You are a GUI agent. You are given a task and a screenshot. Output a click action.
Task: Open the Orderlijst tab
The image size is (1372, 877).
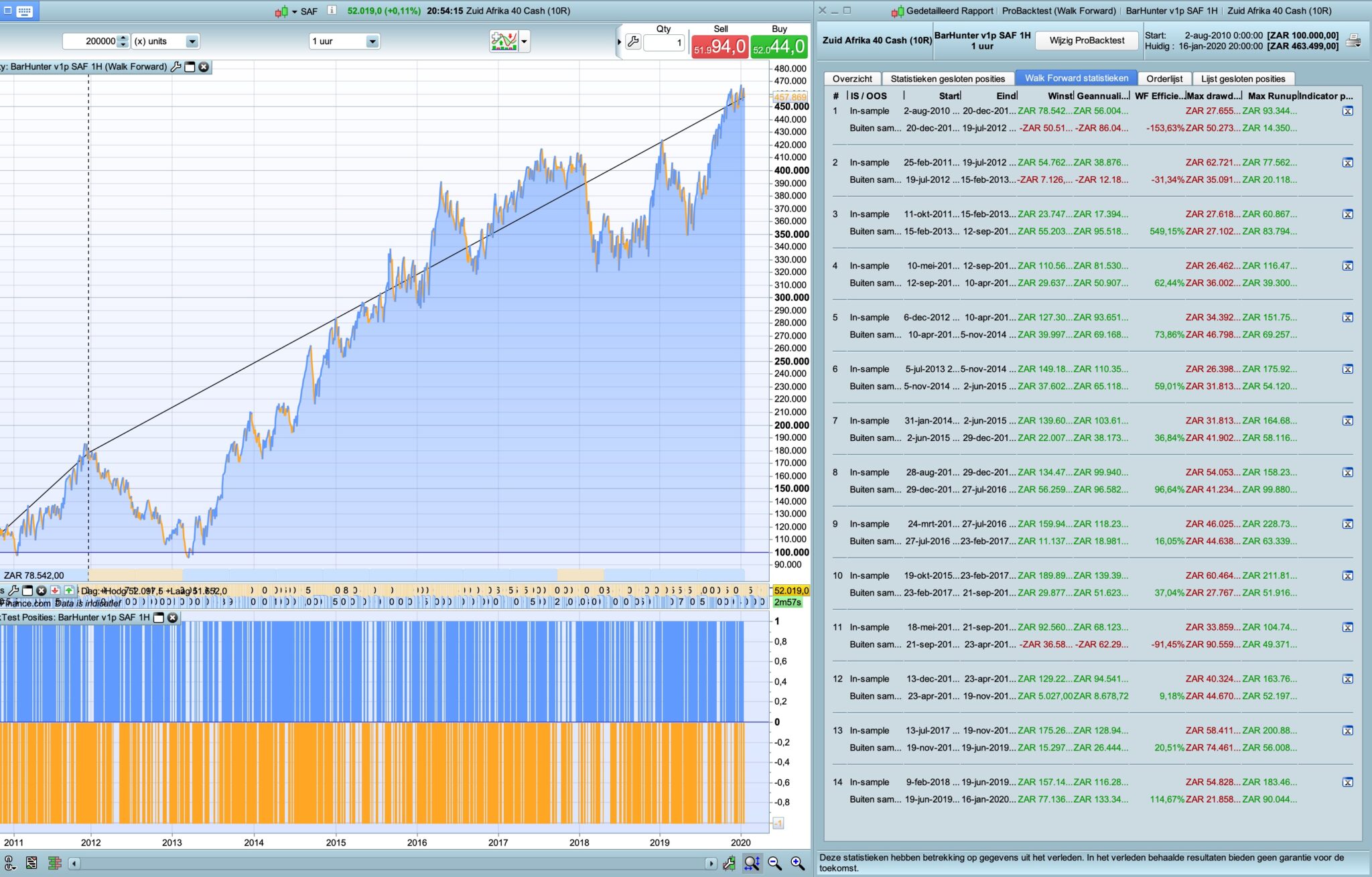1164,78
